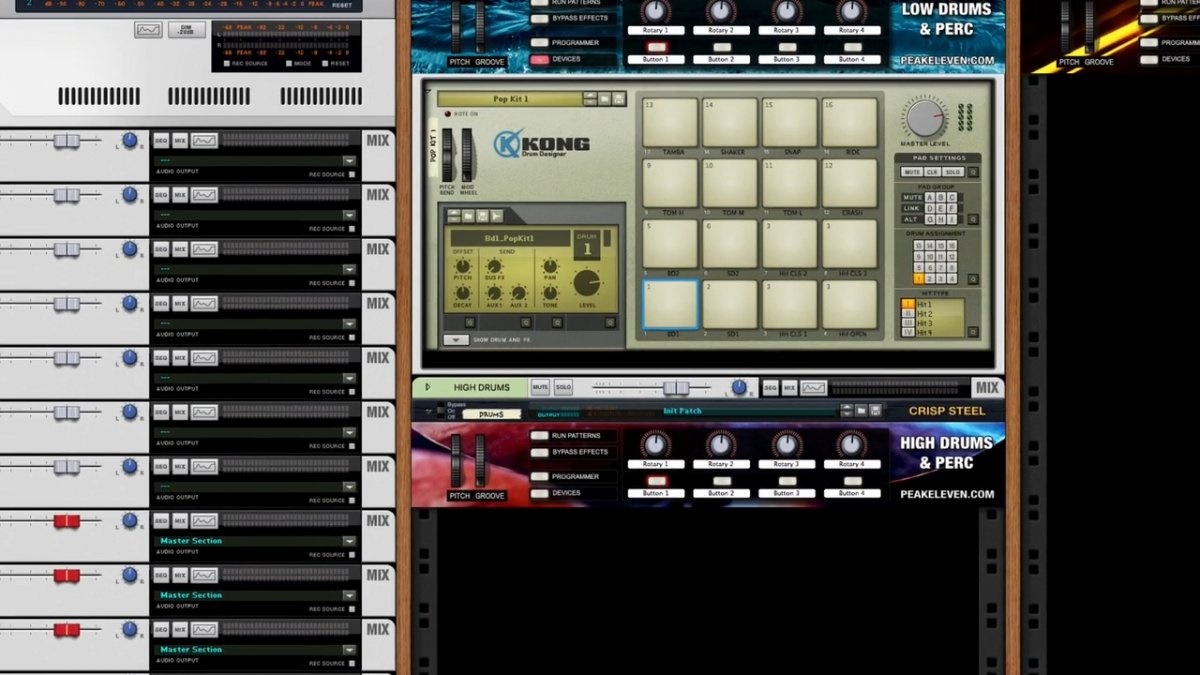Click the drum Pan knob
The height and width of the screenshot is (675, 1200).
[550, 266]
